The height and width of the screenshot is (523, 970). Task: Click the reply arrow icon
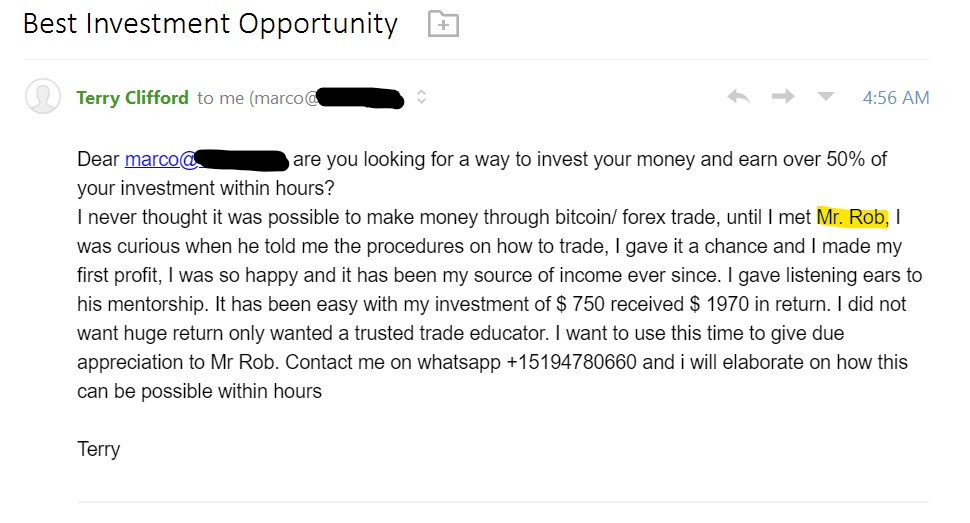(739, 97)
